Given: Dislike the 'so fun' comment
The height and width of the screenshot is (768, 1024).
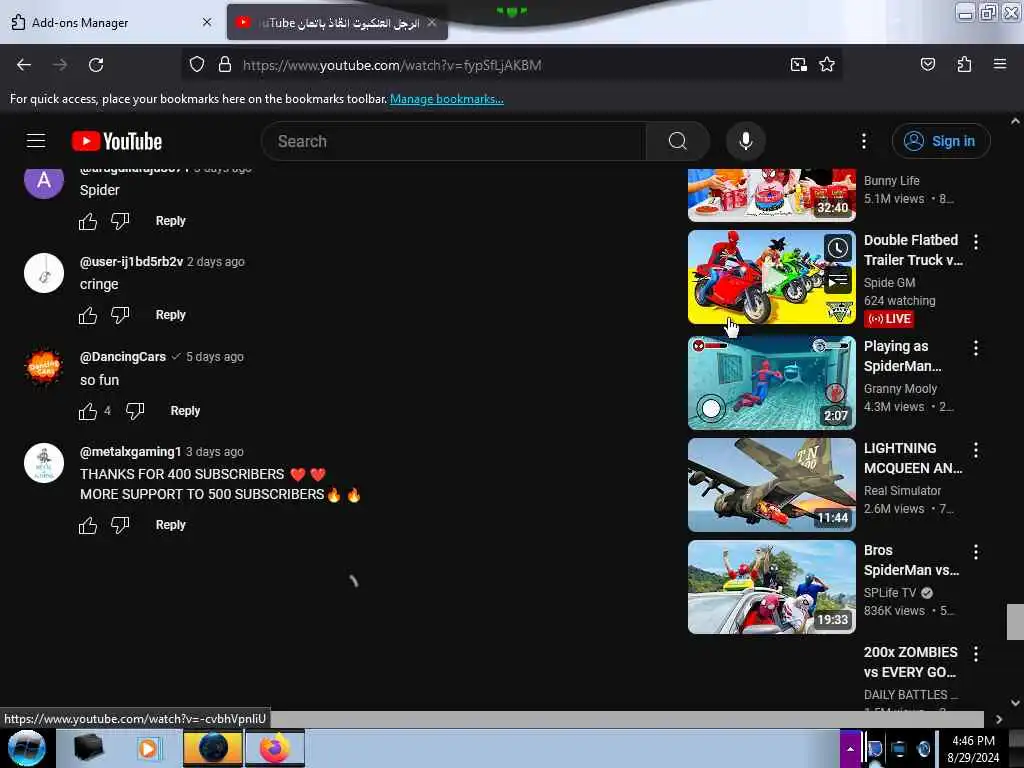Looking at the screenshot, I should pos(135,411).
